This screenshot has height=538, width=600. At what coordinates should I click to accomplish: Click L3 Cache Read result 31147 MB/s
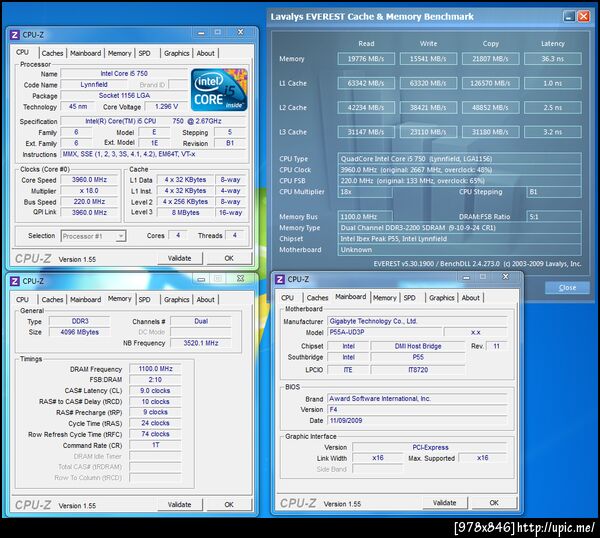366,132
